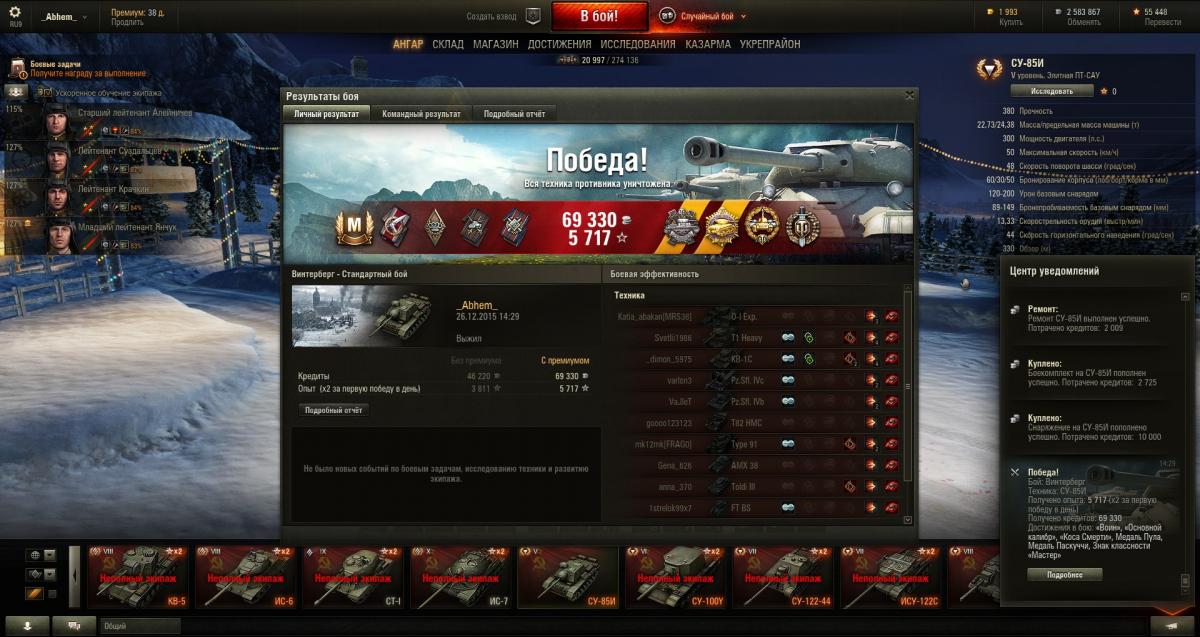Open the ИССЛЕДОВАНИЯ menu item
The width and height of the screenshot is (1200, 637).
click(637, 44)
